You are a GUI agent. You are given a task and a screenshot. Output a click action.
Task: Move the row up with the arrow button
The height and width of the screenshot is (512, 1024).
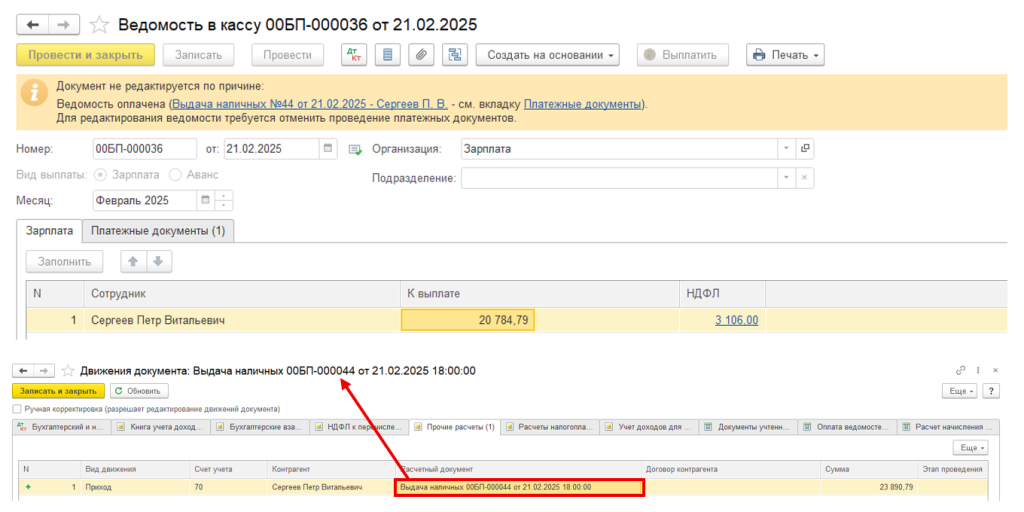point(133,261)
